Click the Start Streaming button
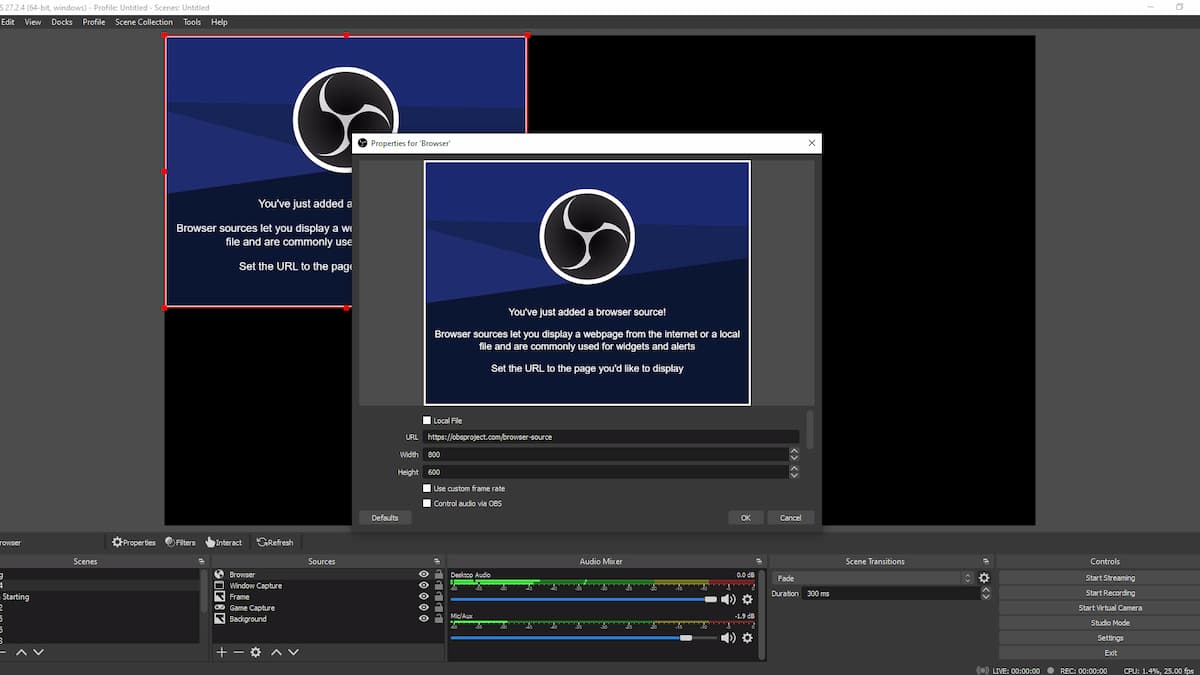This screenshot has height=675, width=1200. pyautogui.click(x=1110, y=578)
